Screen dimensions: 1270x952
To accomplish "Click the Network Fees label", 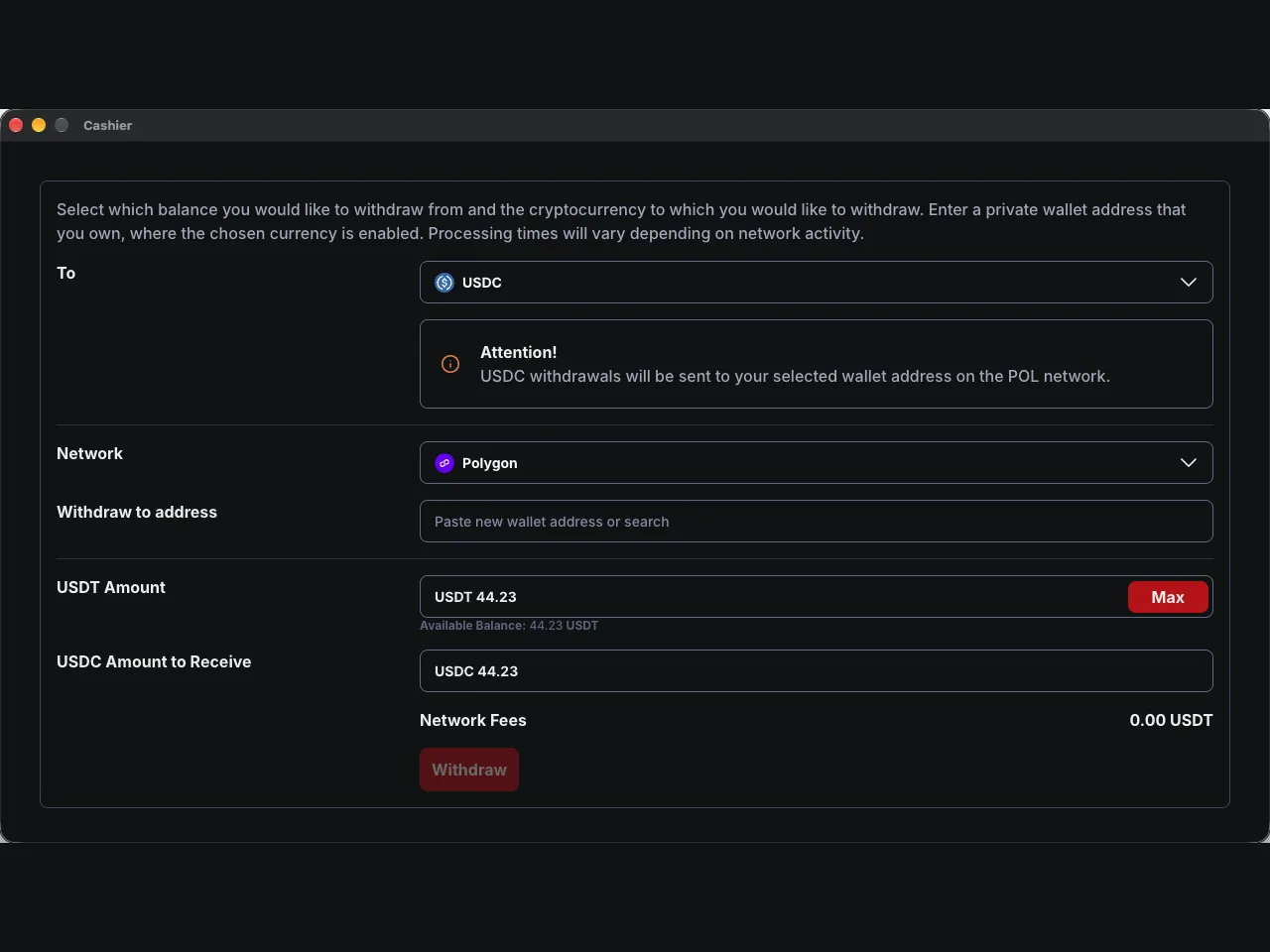I will pyautogui.click(x=473, y=720).
